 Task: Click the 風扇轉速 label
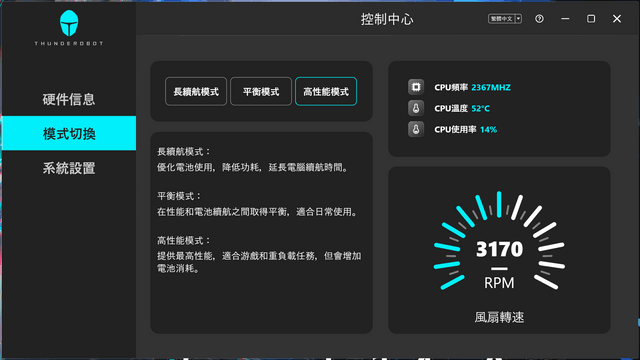tap(499, 317)
